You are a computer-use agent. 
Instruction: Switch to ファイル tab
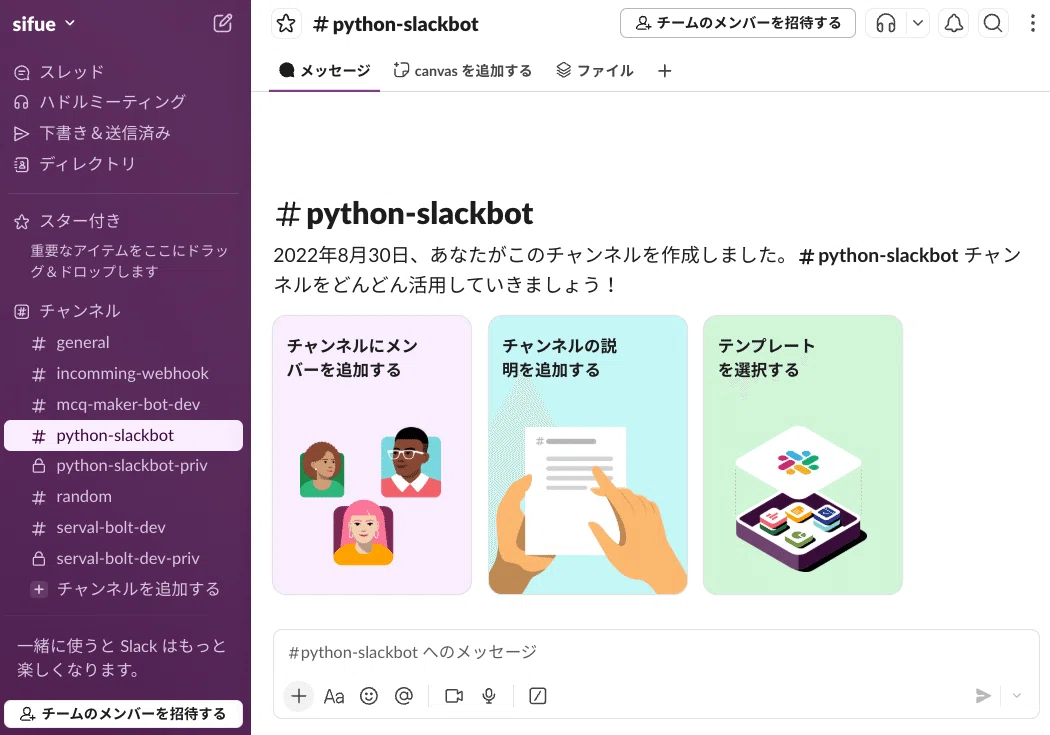click(x=595, y=70)
